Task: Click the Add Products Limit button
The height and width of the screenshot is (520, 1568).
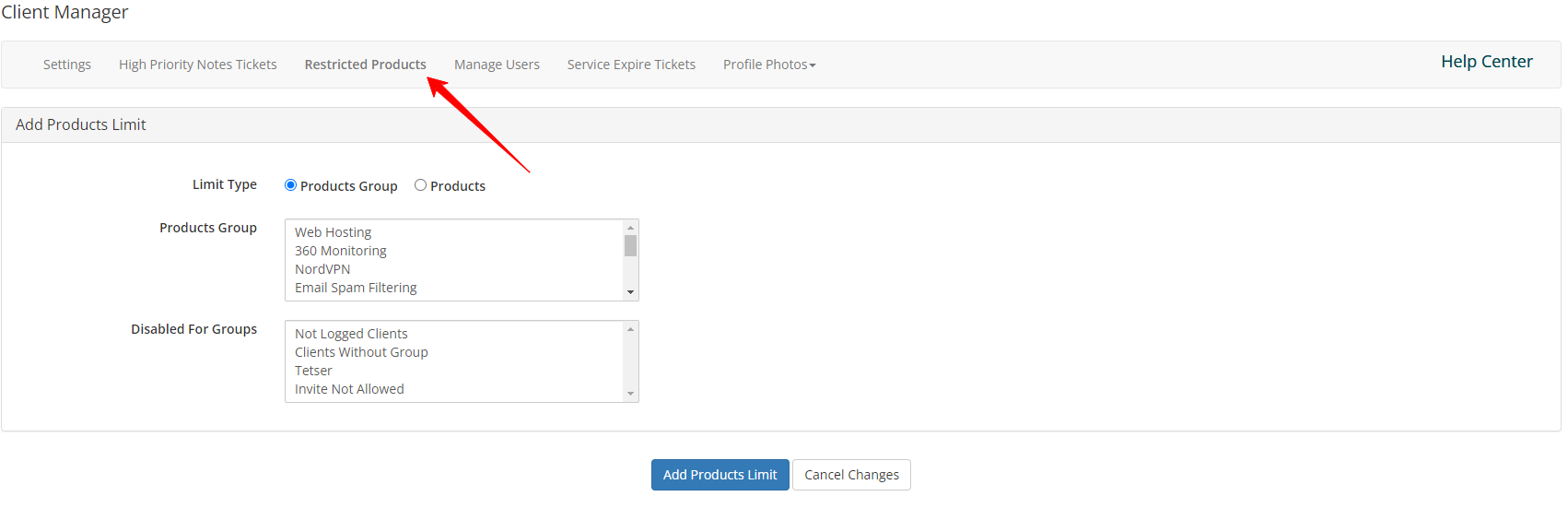Action: point(720,475)
